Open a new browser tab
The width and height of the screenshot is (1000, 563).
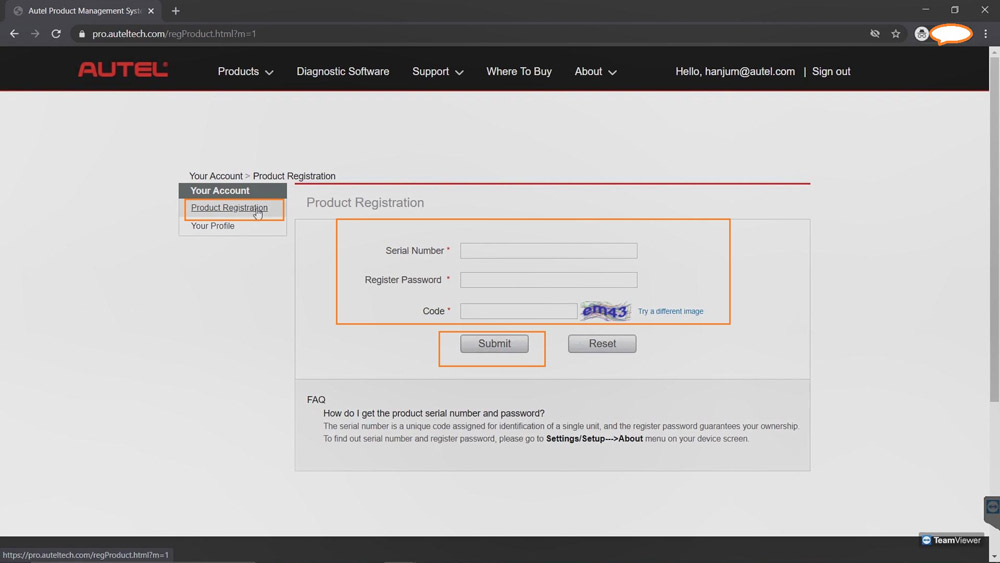[175, 11]
